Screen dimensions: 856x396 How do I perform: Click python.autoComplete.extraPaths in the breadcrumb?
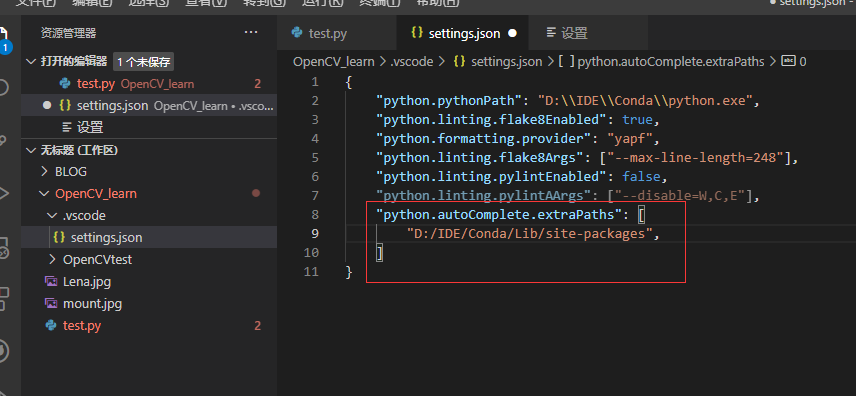[x=670, y=62]
